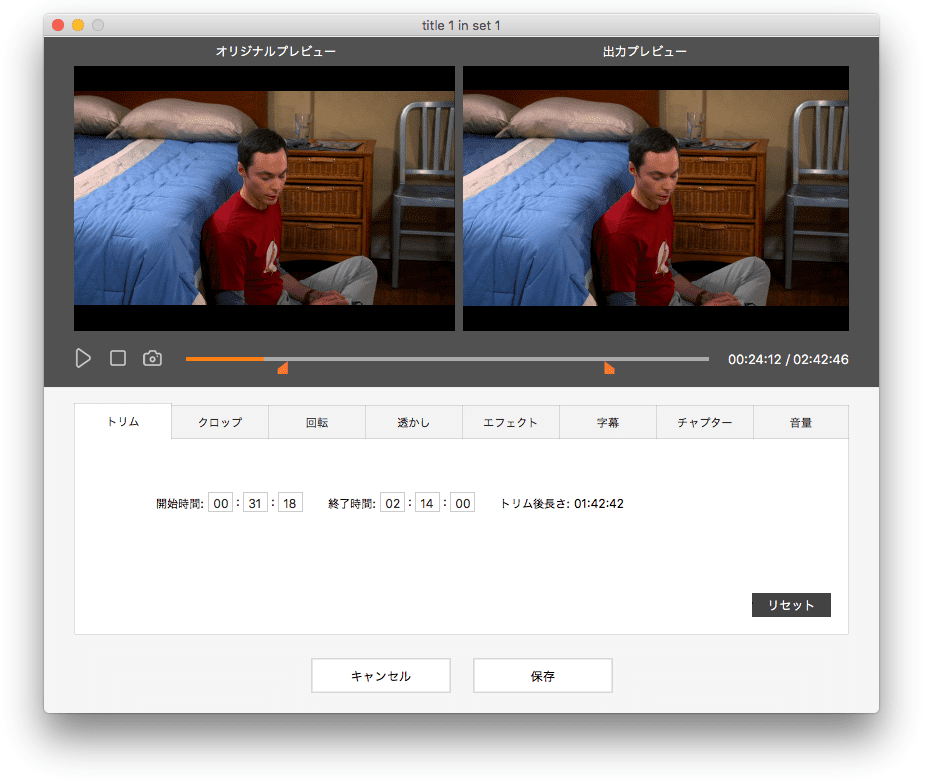Click the キャンセル button
The width and height of the screenshot is (925, 782).
pos(381,676)
